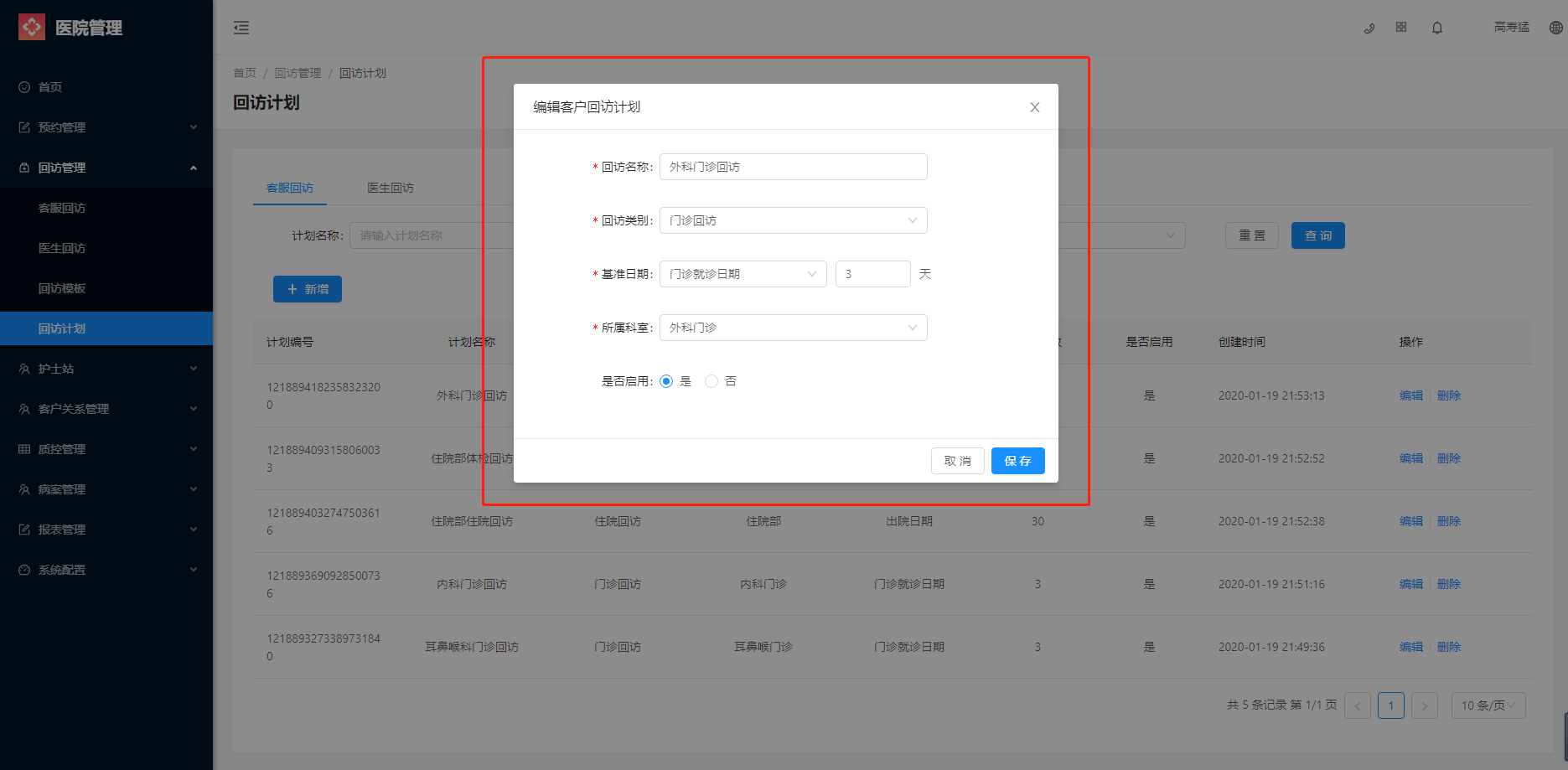Toggle the sidebar collapse icon
Viewport: 1568px width, 770px height.
click(x=241, y=28)
